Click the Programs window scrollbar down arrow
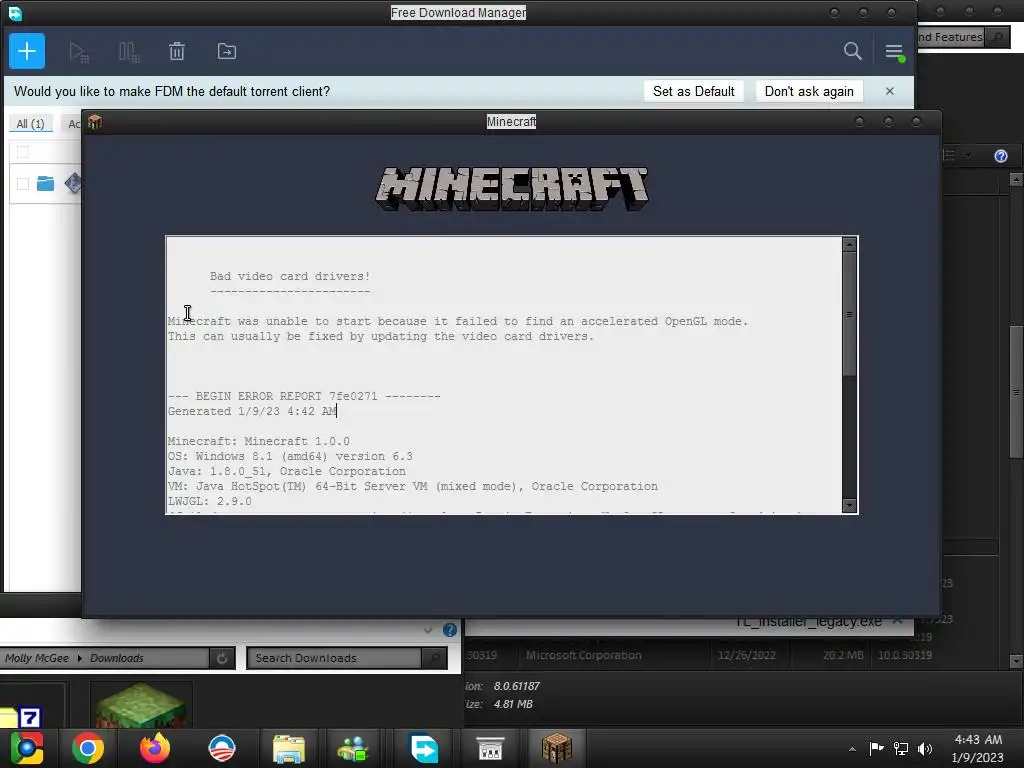 point(1016,661)
